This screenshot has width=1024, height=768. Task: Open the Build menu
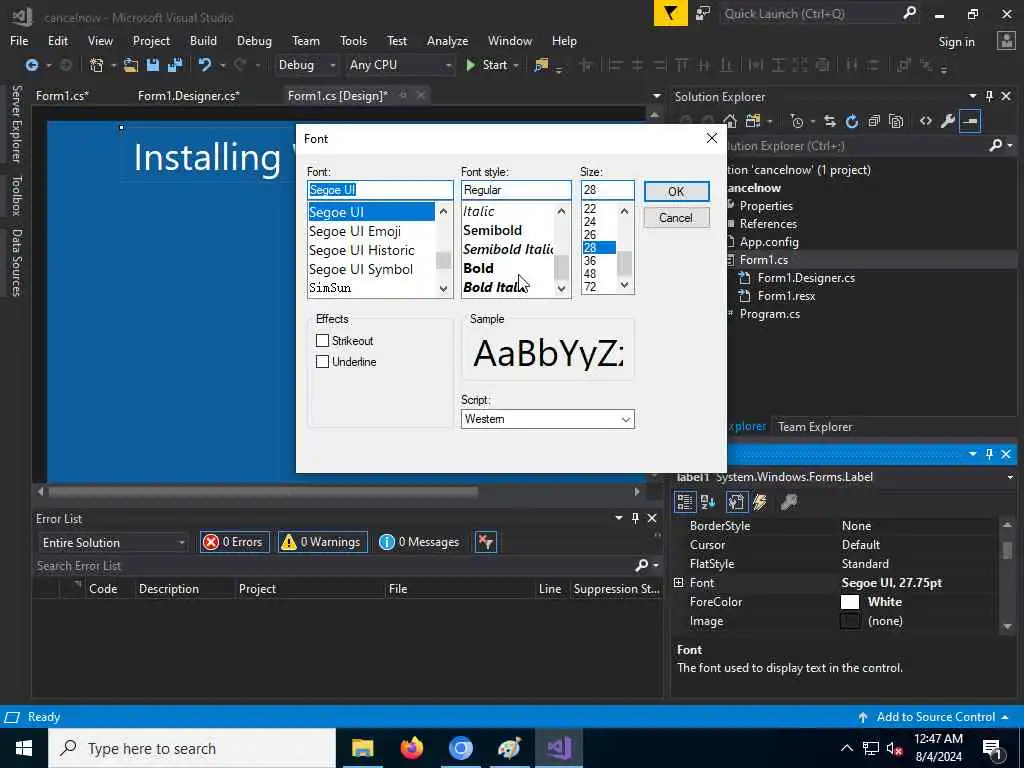203,40
